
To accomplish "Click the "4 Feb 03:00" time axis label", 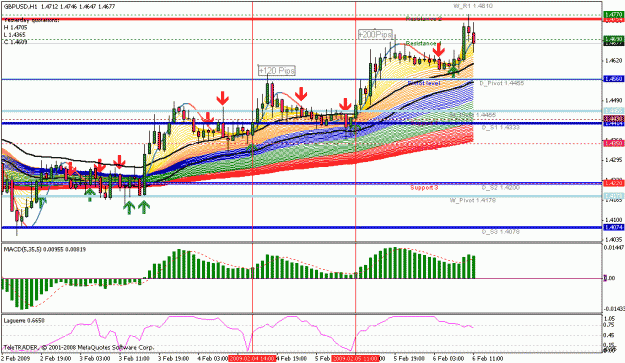I will coord(213,359).
